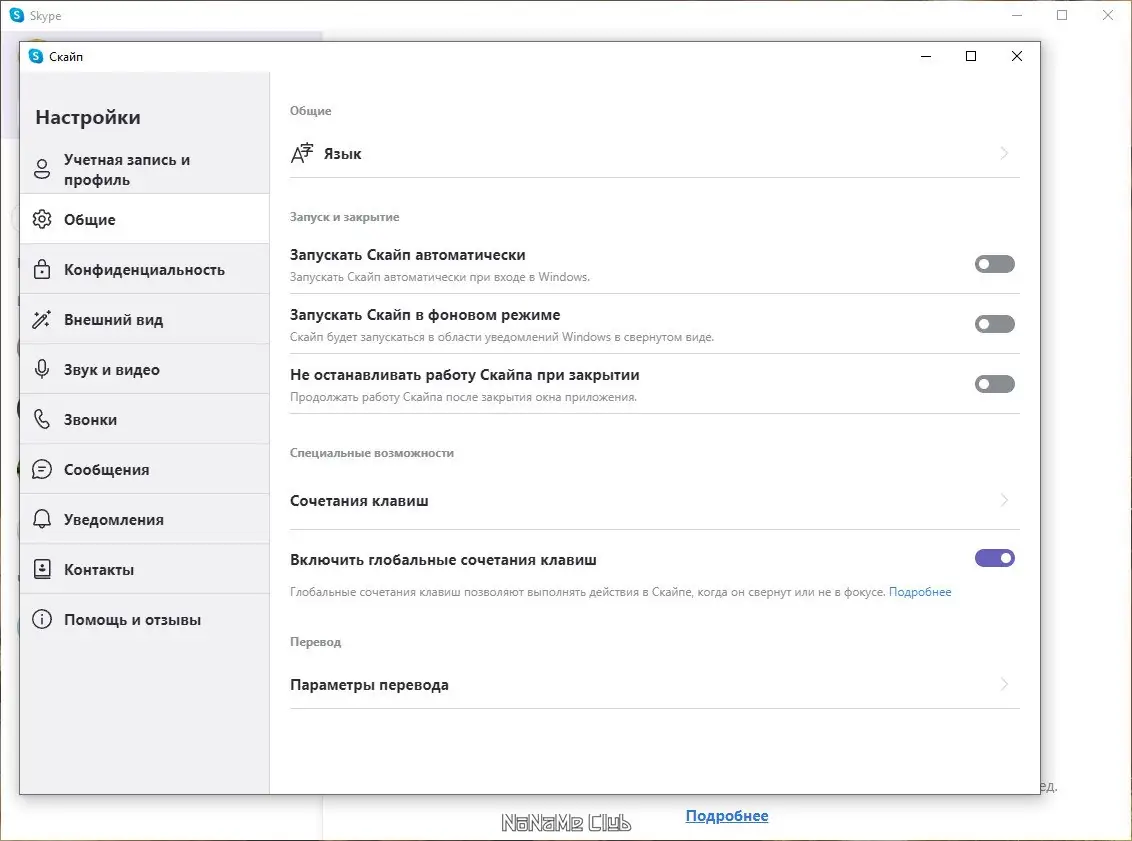Click the profile icon beside Учетная запись и профиль
This screenshot has width=1132, height=841.
[42, 169]
